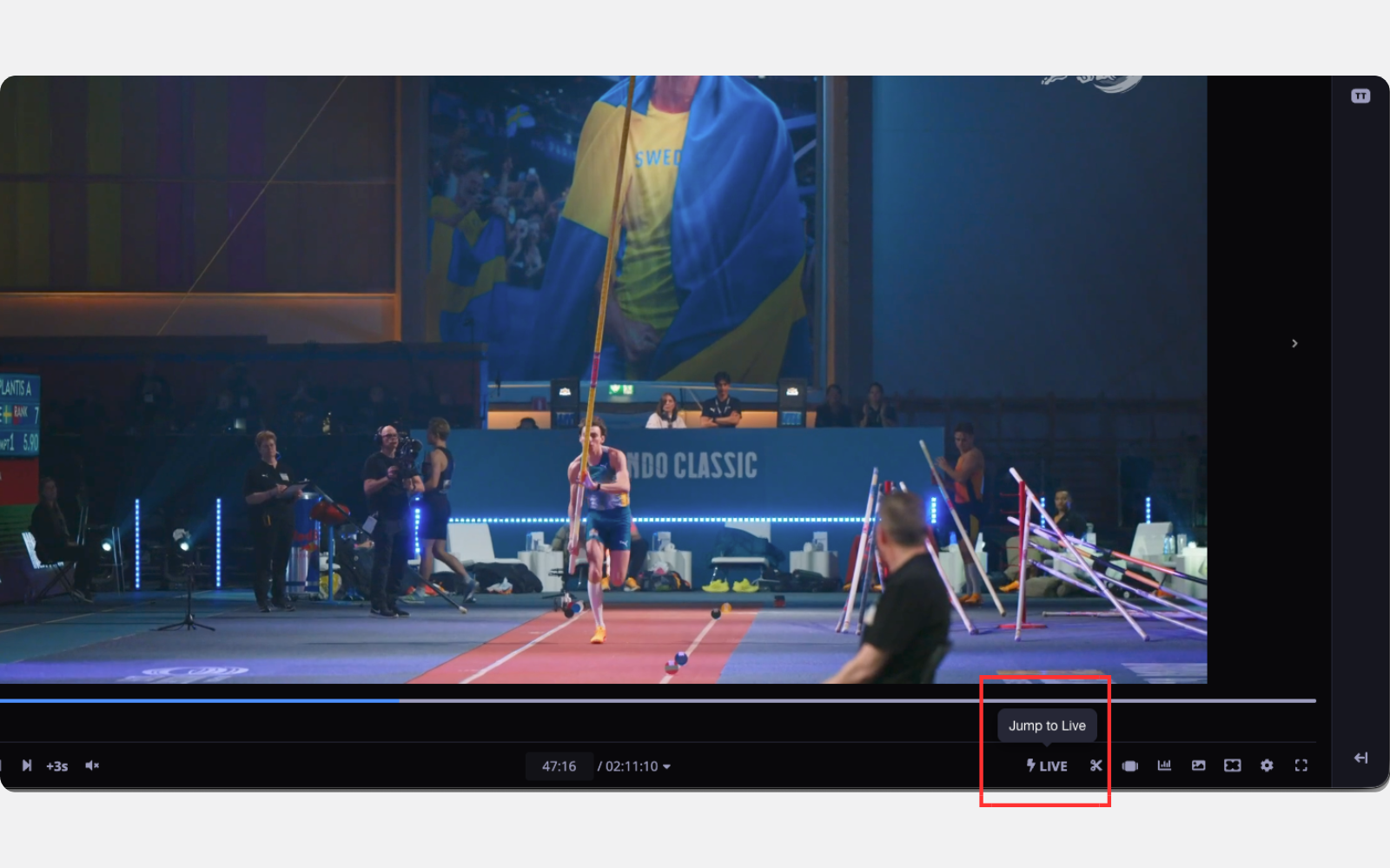Toggle the expand-to-fit video mode icon

pos(1232,765)
